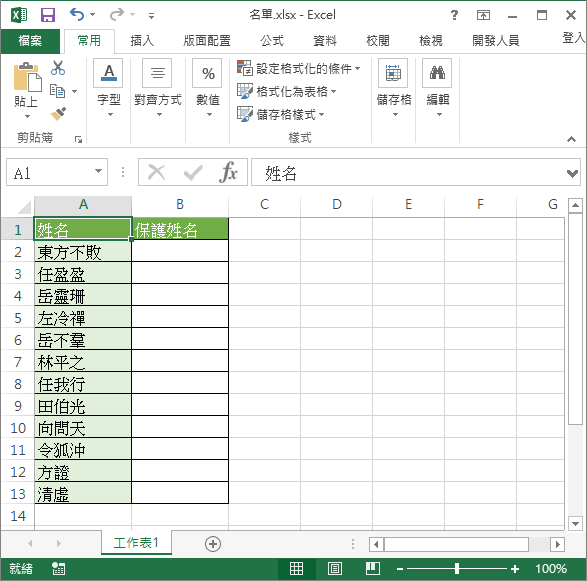587x581 pixels.
Task: Click the Insert Function fx icon
Action: pos(228,173)
